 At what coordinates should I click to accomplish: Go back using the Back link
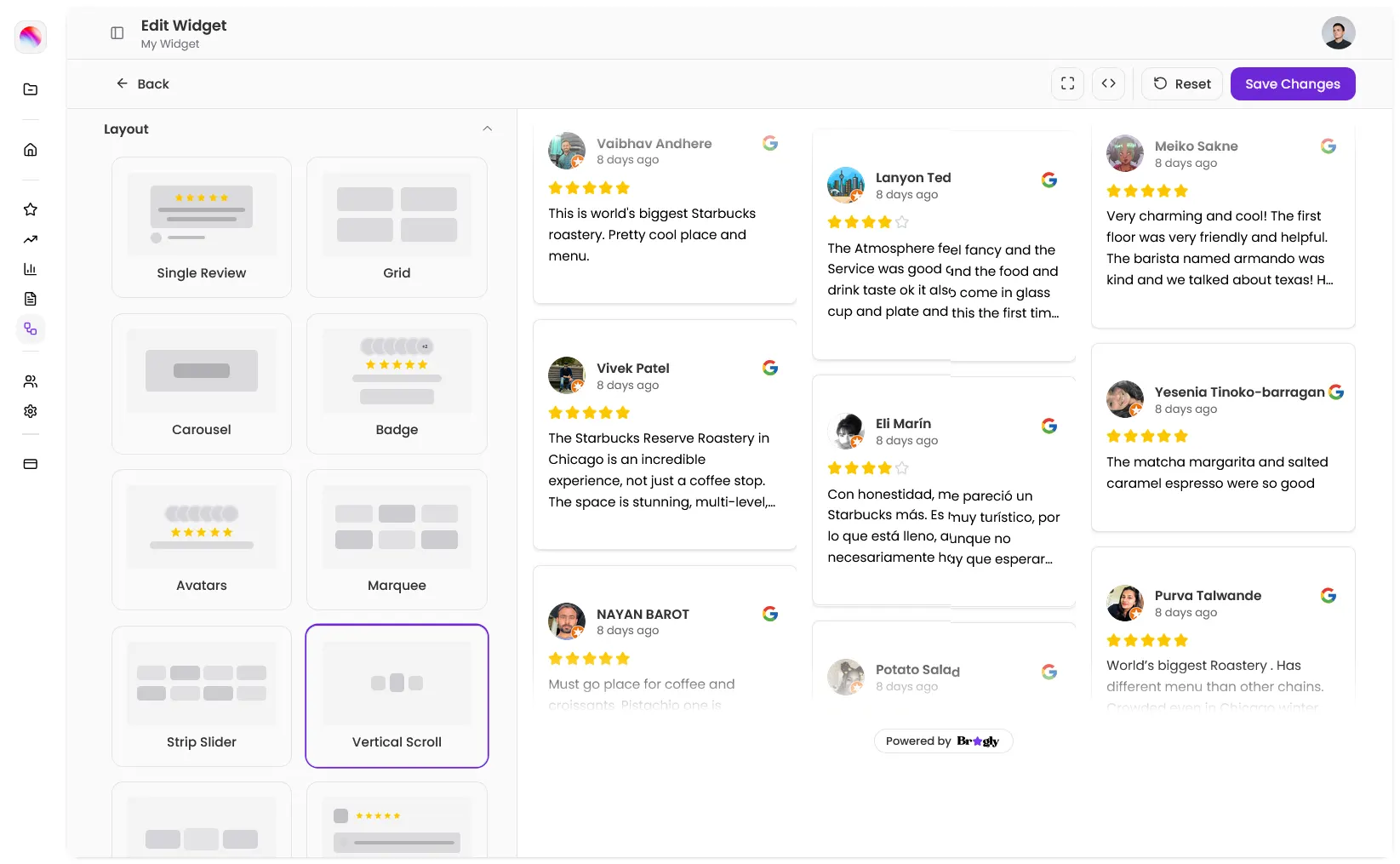(x=143, y=83)
